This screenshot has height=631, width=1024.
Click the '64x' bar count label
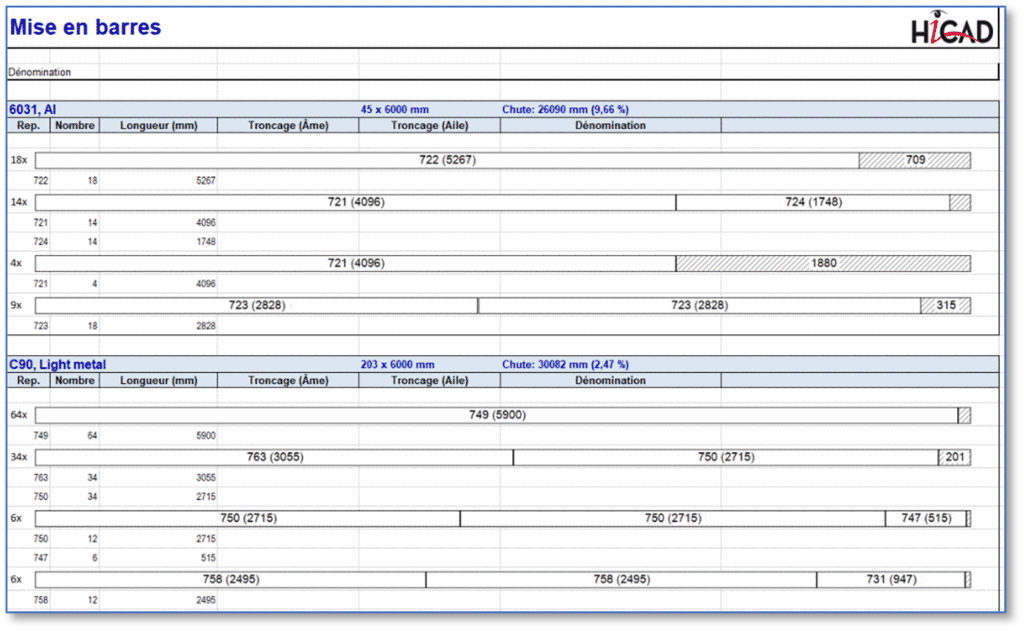click(x=19, y=415)
